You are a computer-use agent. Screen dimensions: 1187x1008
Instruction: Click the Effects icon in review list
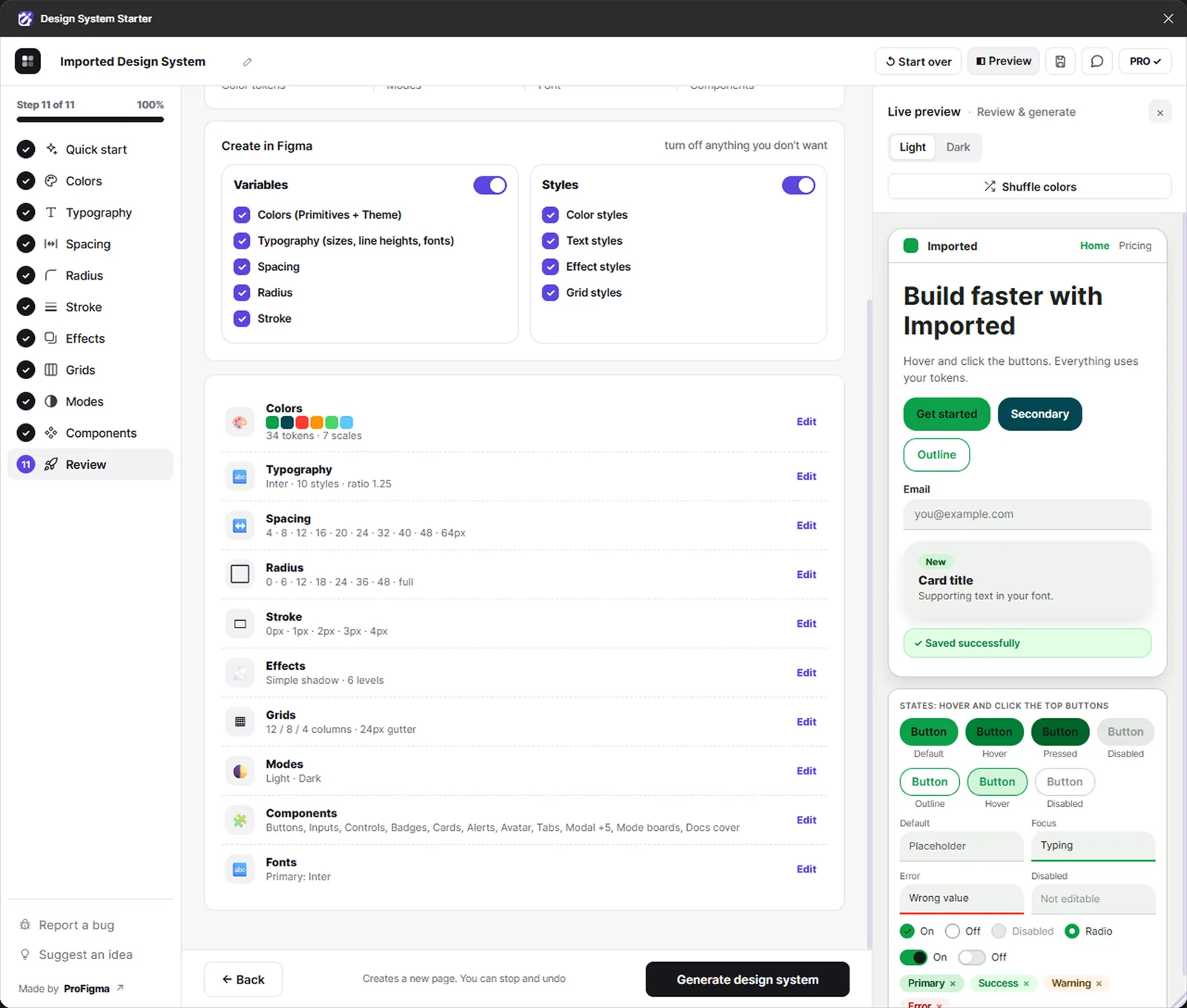(x=240, y=673)
